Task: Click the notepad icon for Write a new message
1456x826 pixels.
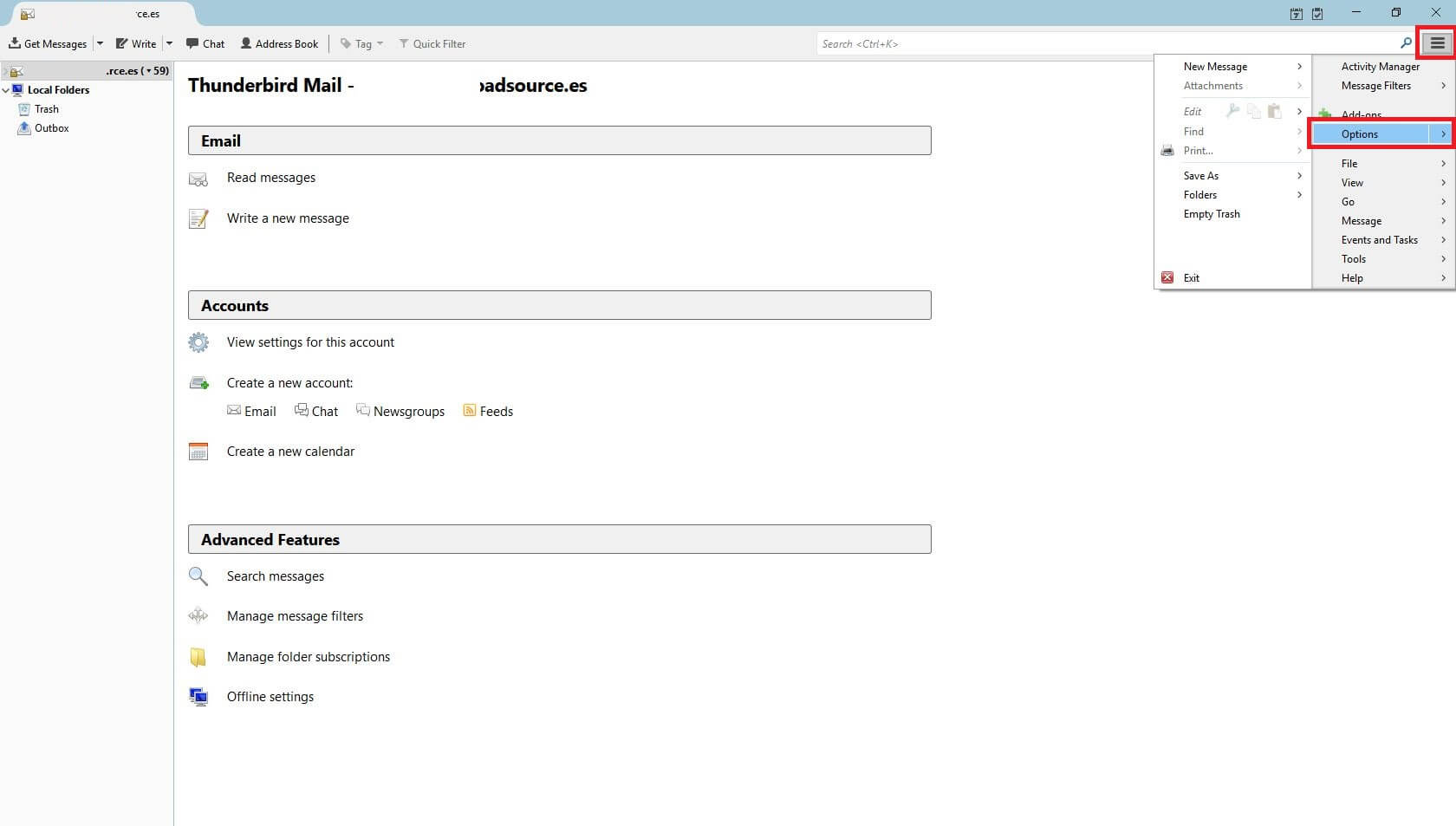Action: point(198,218)
